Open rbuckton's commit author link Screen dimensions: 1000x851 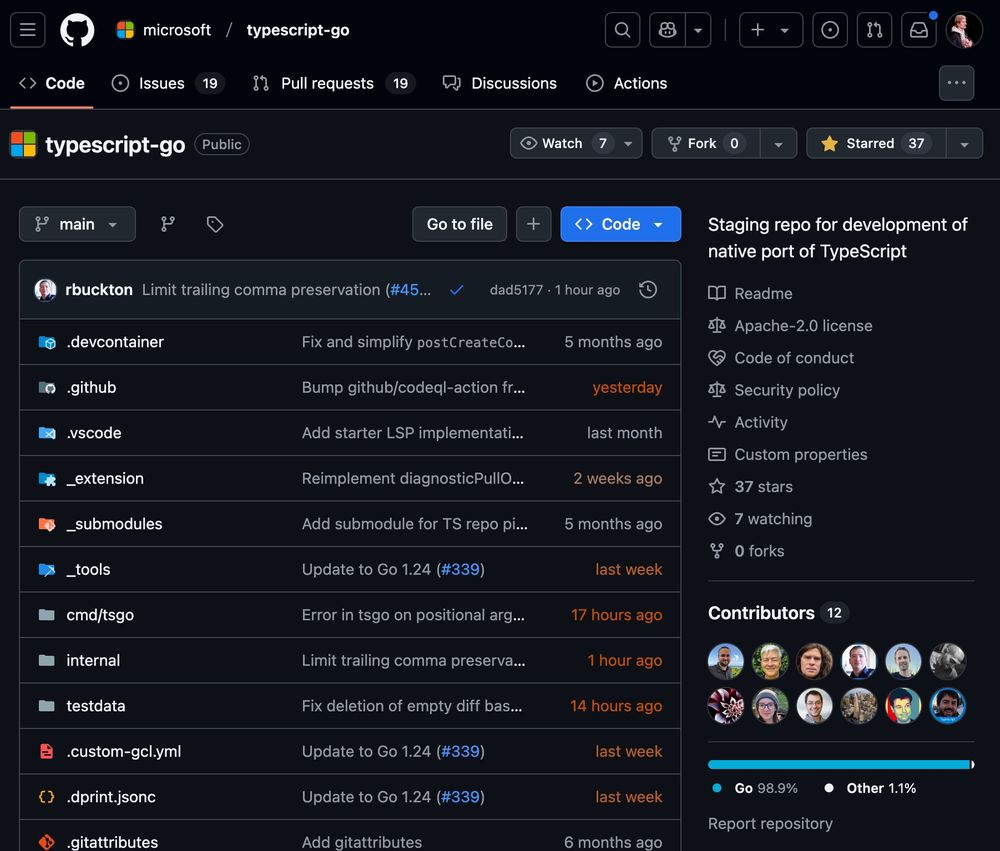[99, 290]
